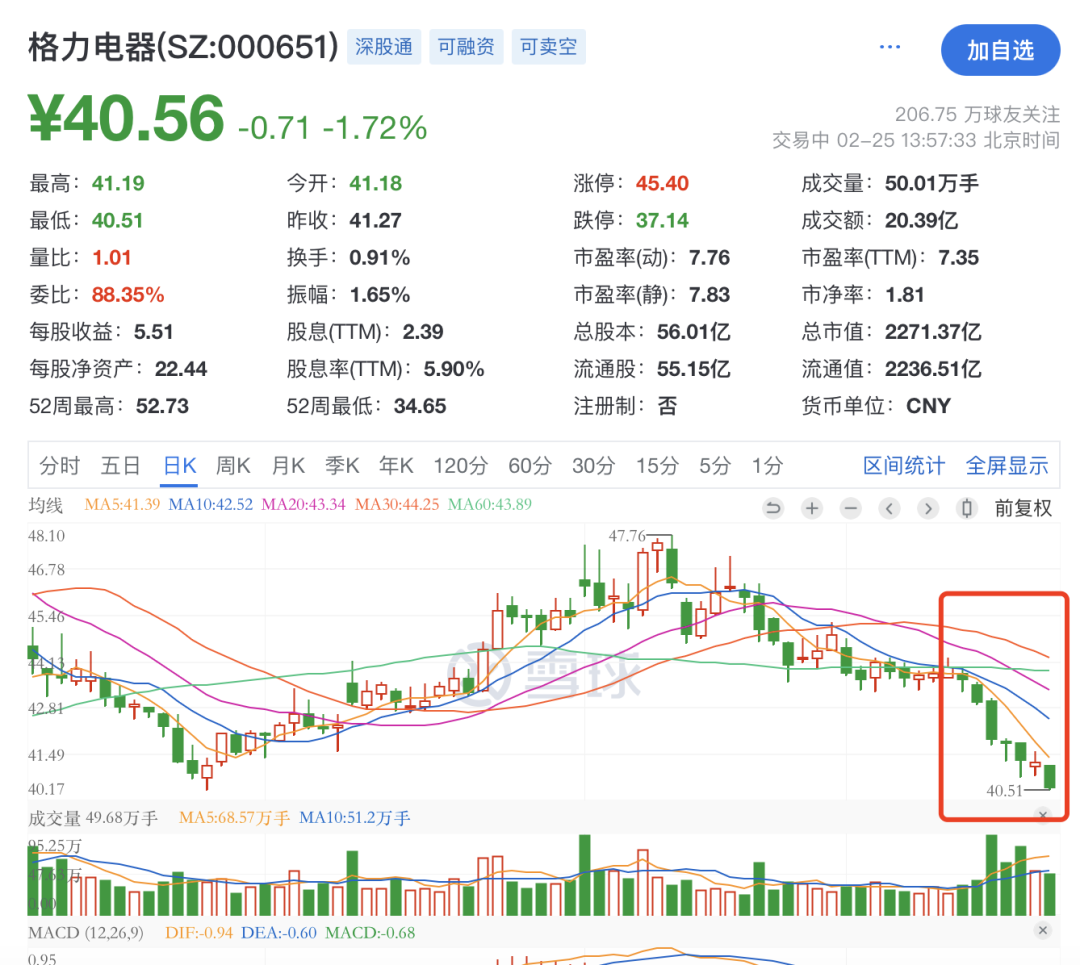Viewport: 1080px width, 965px height.
Task: Zoom out the K-line chart with minus icon
Action: 851,508
